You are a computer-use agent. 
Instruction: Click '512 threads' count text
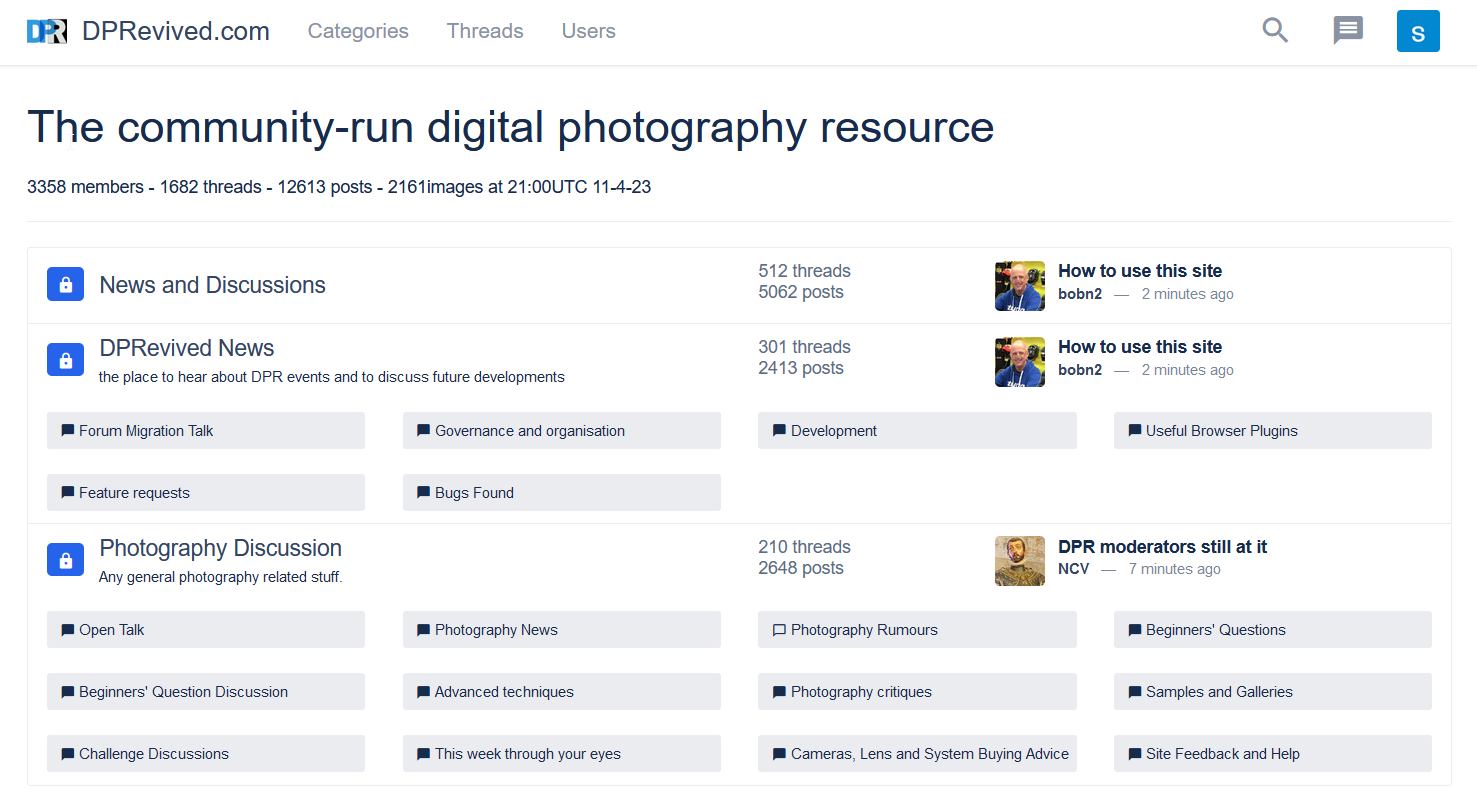coord(805,271)
